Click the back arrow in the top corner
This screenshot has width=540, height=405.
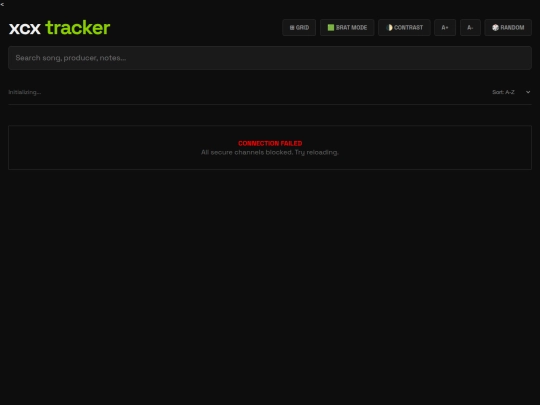pos(2,4)
